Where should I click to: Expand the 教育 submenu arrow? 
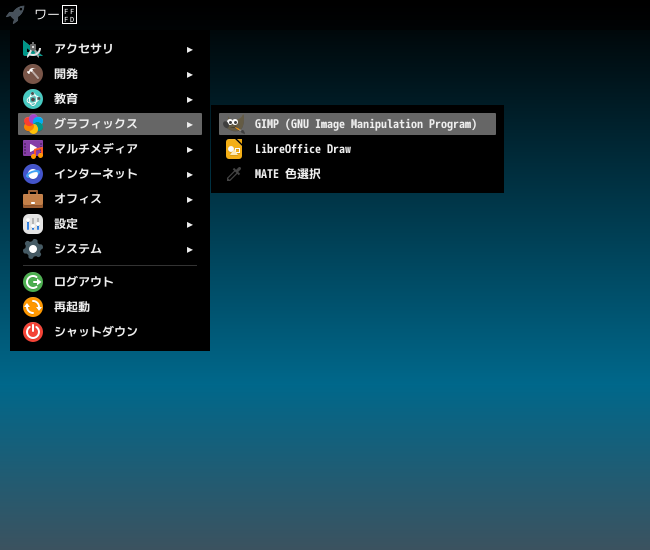(x=189, y=99)
